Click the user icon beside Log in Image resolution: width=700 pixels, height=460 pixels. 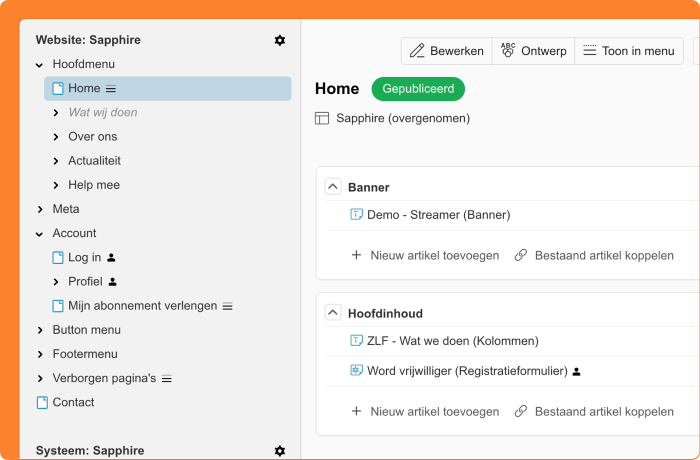coord(112,258)
